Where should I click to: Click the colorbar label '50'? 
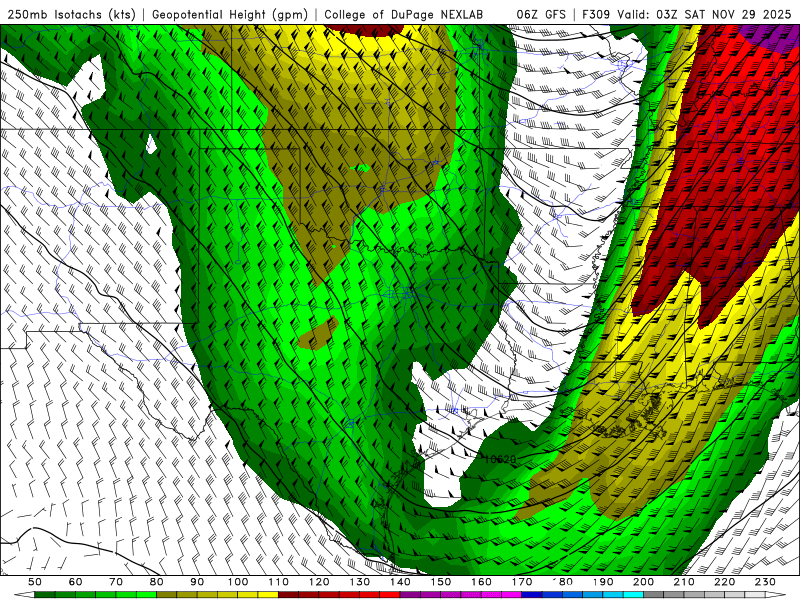tap(35, 582)
